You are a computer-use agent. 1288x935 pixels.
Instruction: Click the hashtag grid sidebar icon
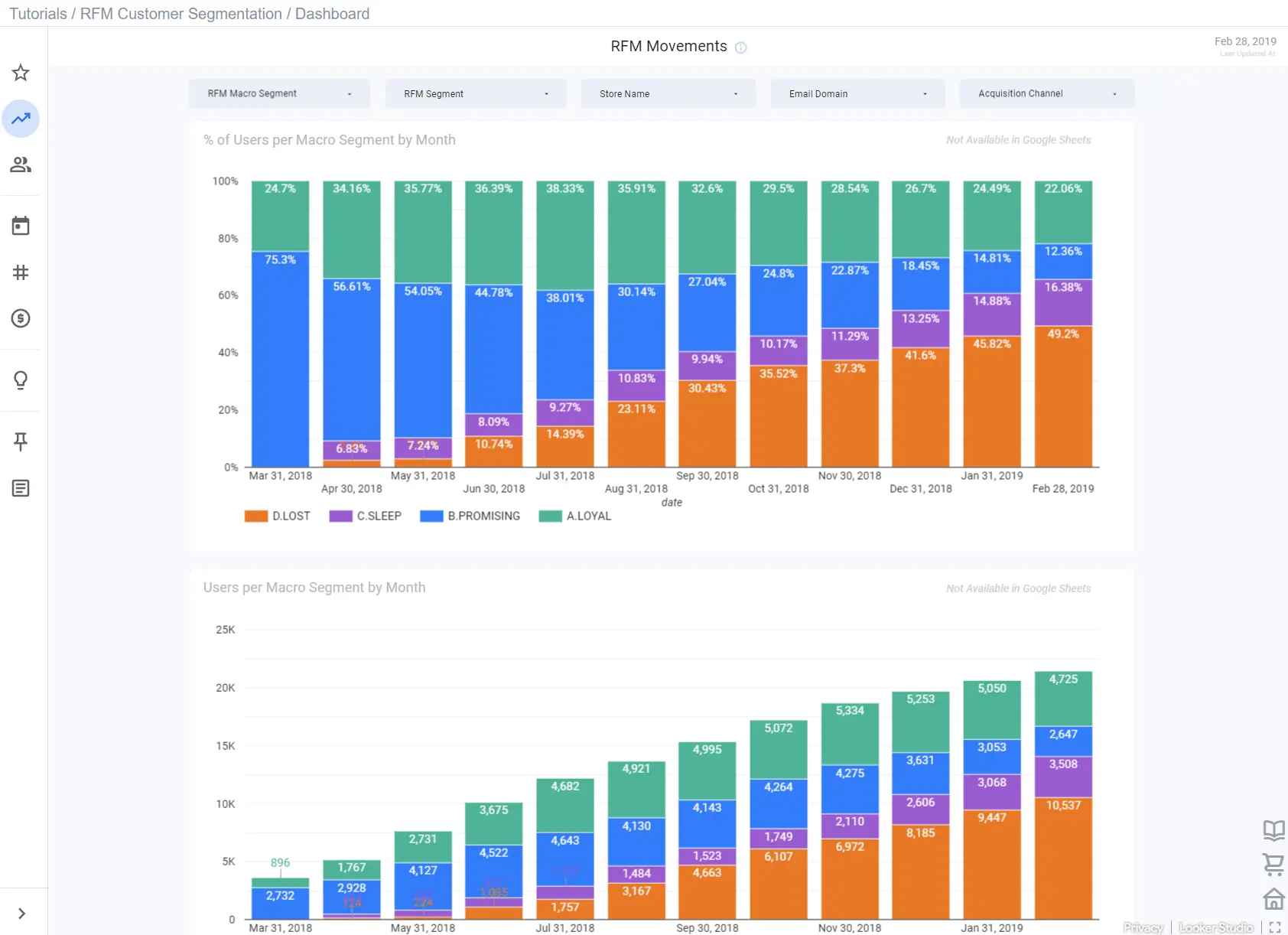click(x=21, y=272)
